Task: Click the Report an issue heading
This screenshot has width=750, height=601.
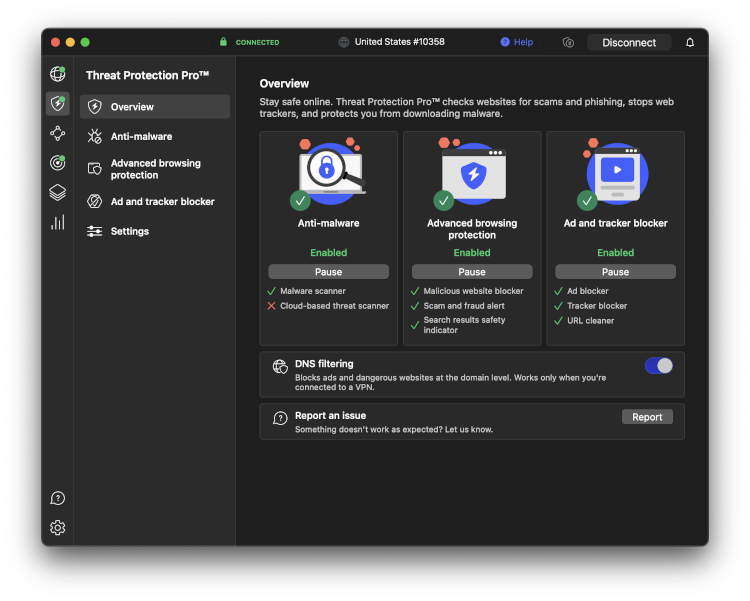Action: (x=331, y=415)
